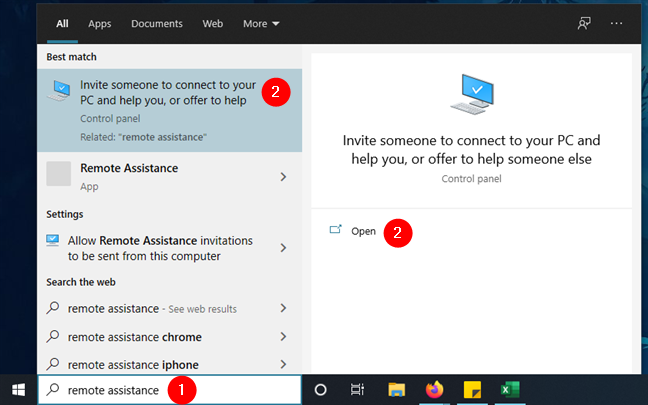Click 'Control panel' label under preview title
Screen dimensions: 648x405
(472, 179)
